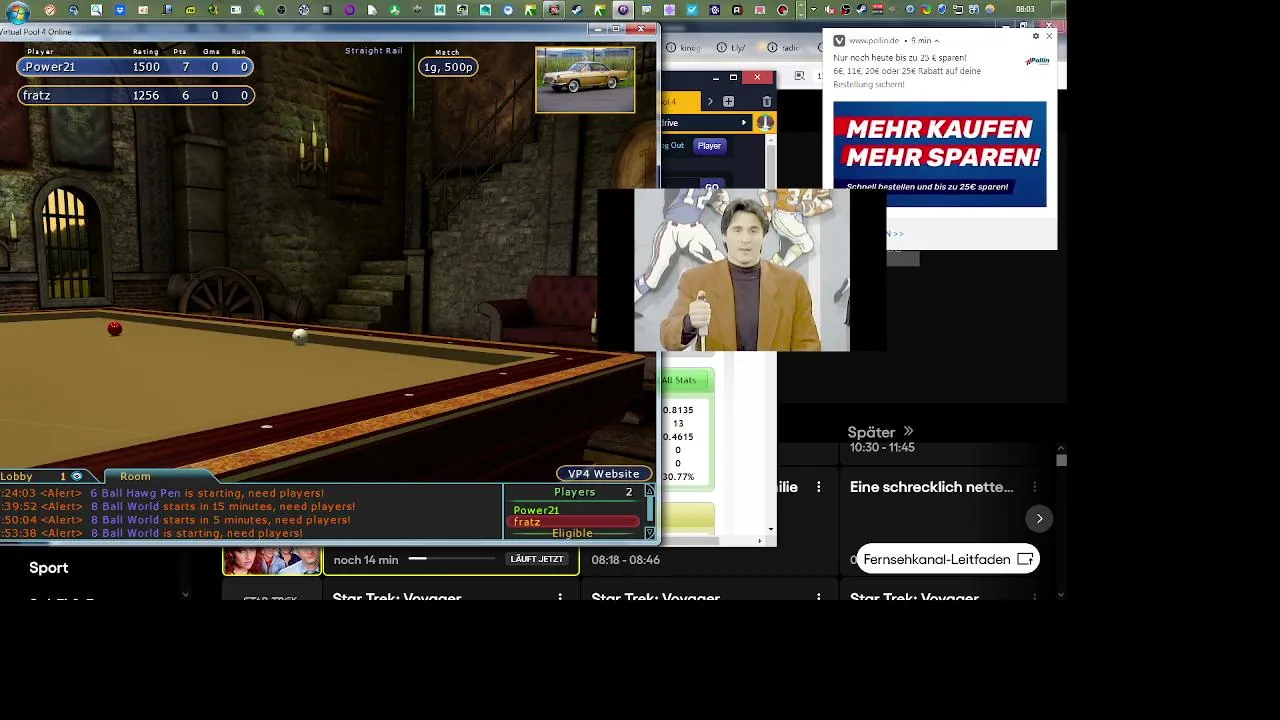The image size is (1280, 720).
Task: Click the round avatar icon beside drive
Action: tap(765, 122)
